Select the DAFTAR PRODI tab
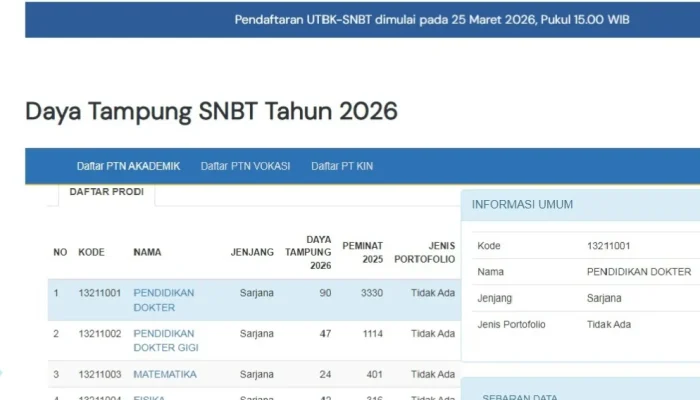This screenshot has height=400, width=700. click(x=107, y=192)
